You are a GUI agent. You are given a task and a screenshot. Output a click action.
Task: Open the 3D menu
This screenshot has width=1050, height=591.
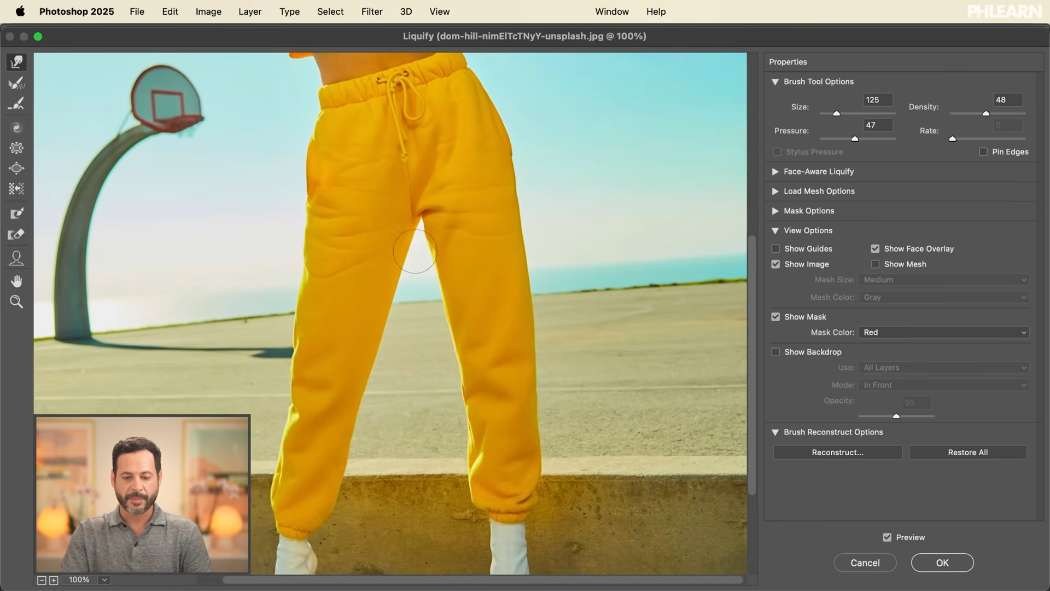406,11
